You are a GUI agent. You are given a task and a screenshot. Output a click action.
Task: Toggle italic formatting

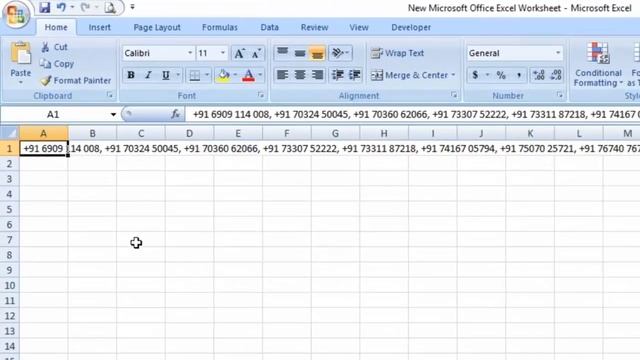148,75
